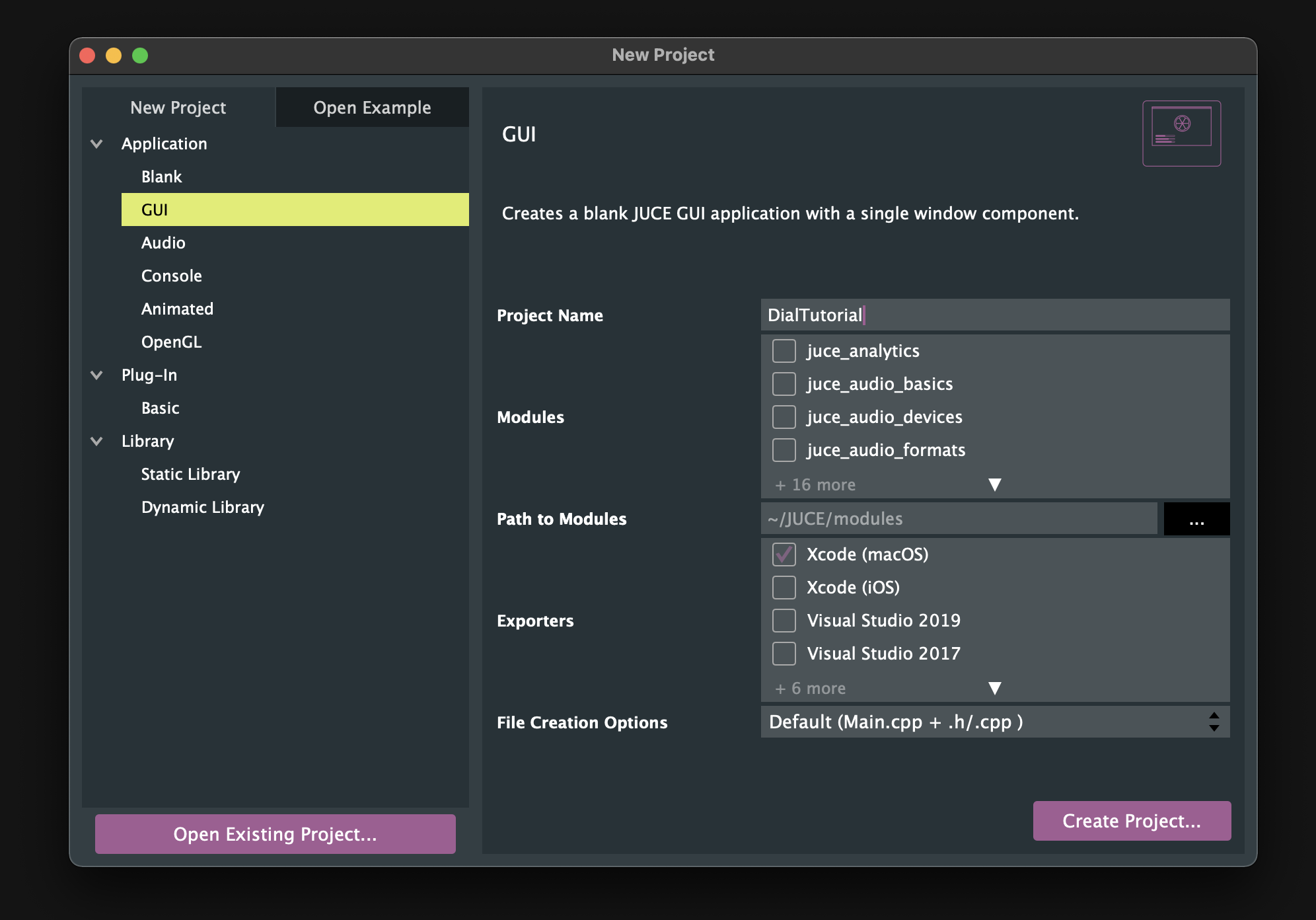Viewport: 1316px width, 920px height.
Task: Click the Create Project button
Action: [1132, 821]
